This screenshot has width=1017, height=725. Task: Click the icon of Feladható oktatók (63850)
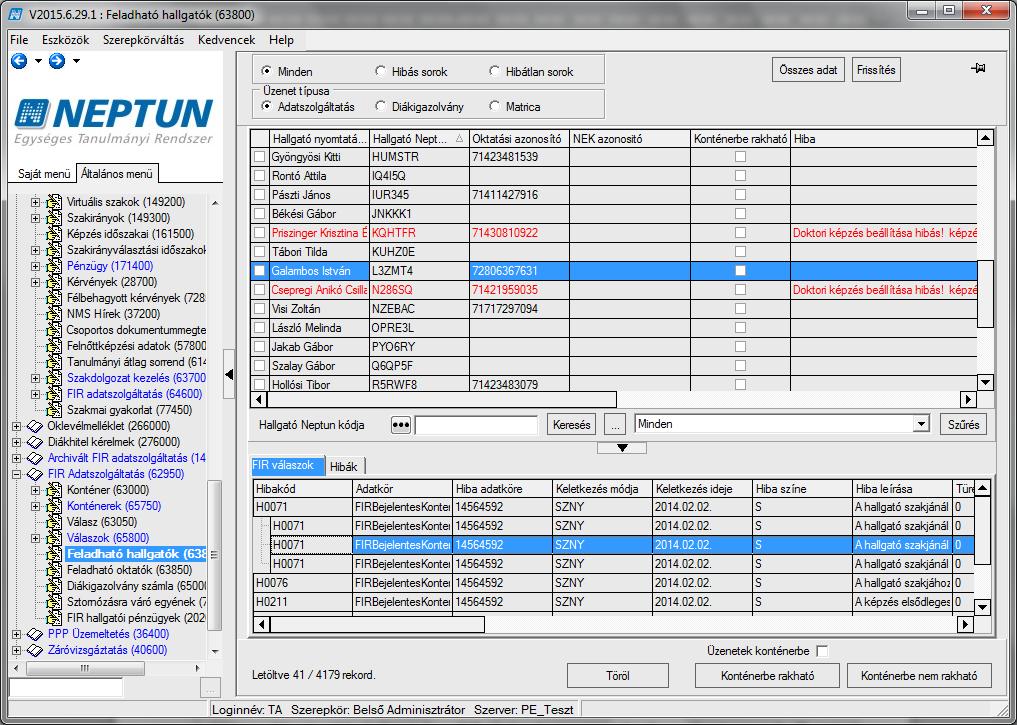tap(54, 570)
